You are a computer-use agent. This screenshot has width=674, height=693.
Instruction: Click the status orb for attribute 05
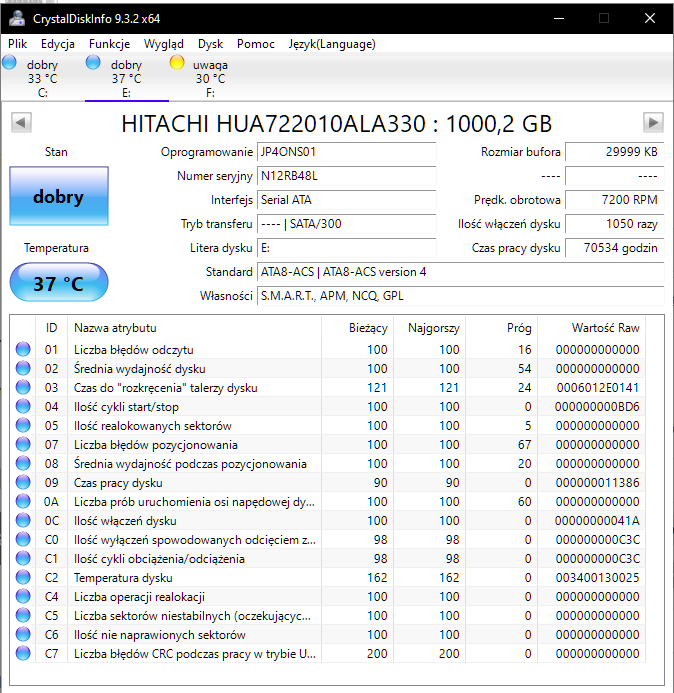coord(23,425)
